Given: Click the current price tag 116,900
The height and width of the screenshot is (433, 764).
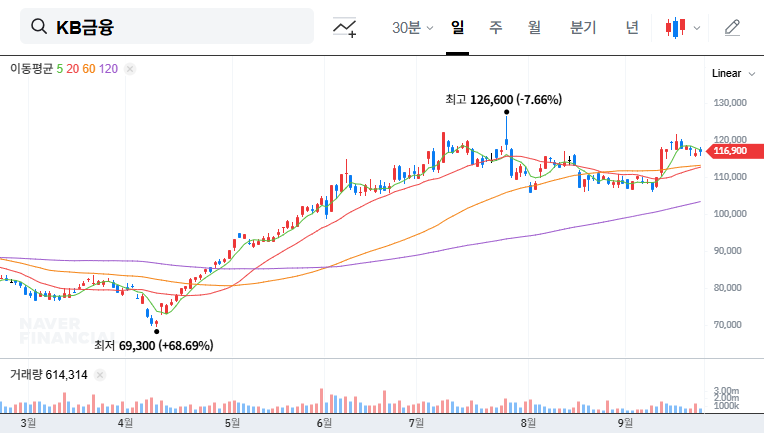Looking at the screenshot, I should pos(734,151).
